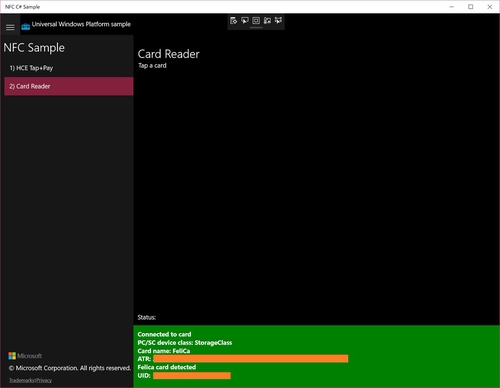500x388 pixels.
Task: Click the 'Status:' label
Action: coord(147,317)
